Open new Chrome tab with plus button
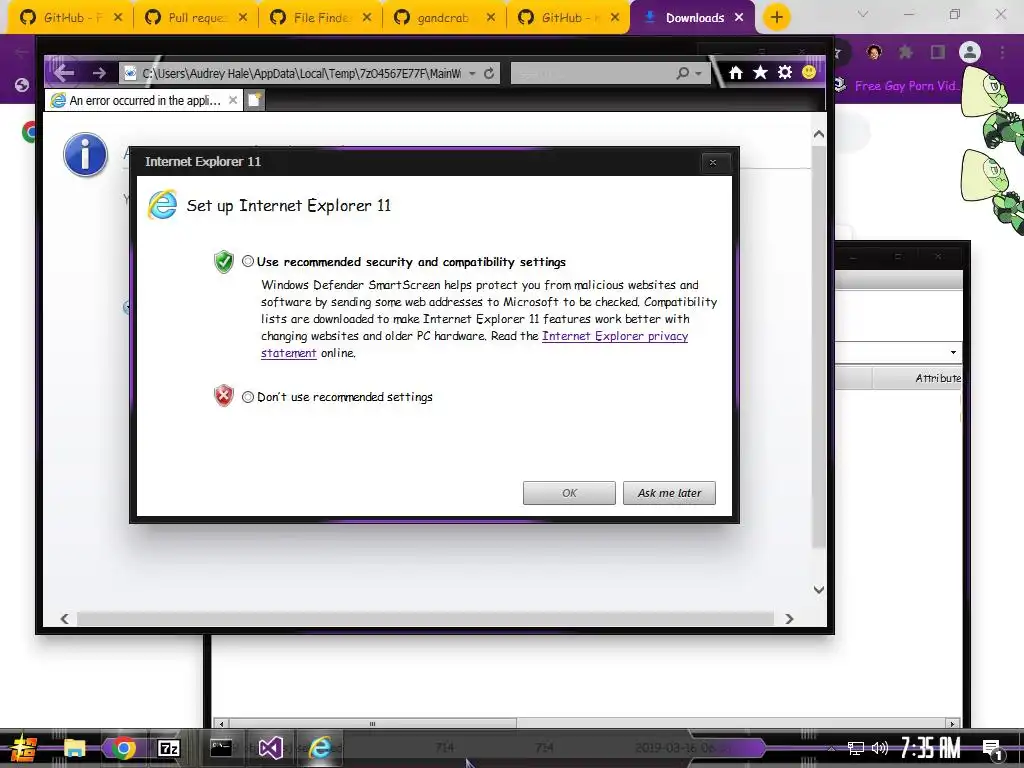Image resolution: width=1024 pixels, height=768 pixels. coord(776,17)
